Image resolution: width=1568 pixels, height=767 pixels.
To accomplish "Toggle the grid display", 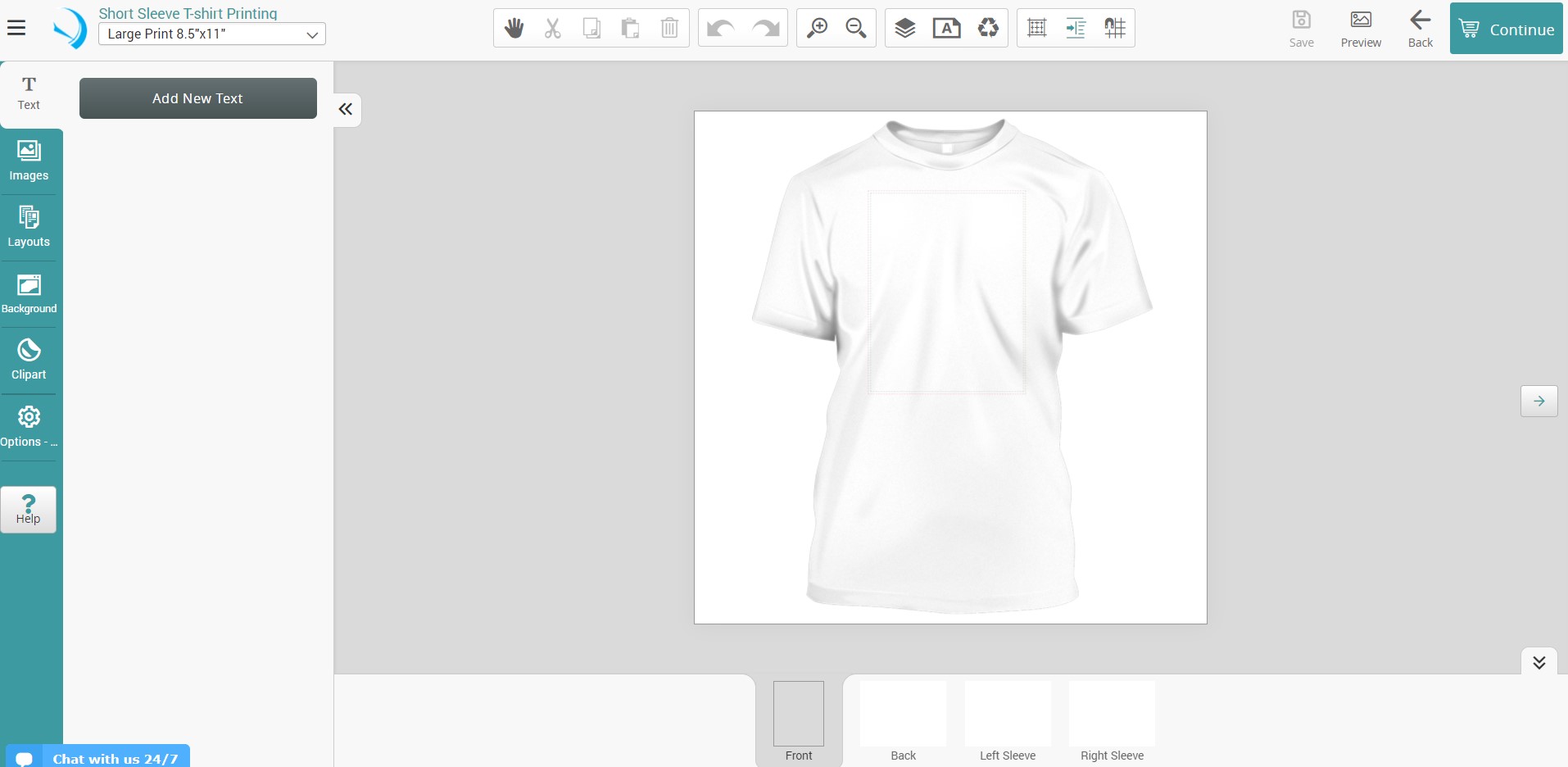I will pos(1036,29).
